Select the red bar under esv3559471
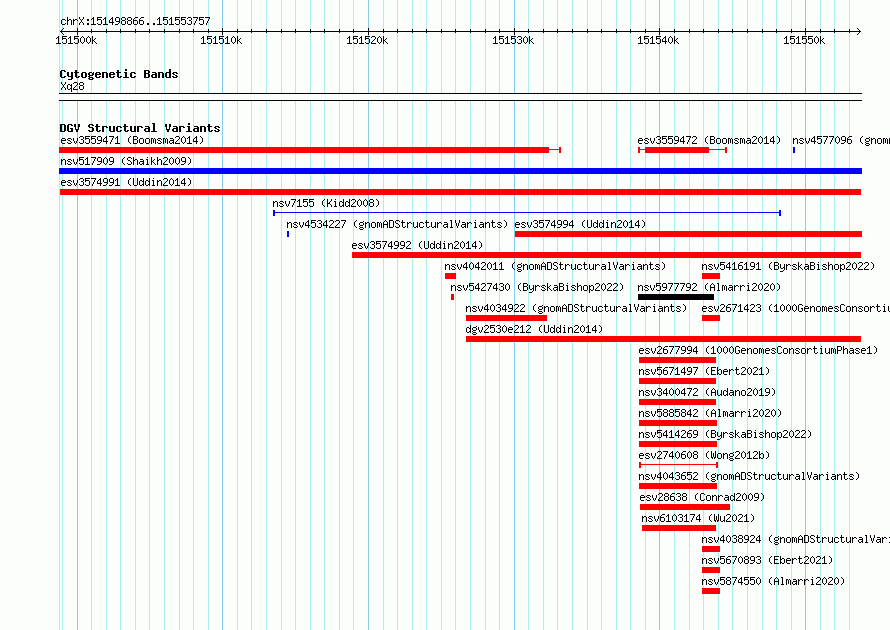 [x=310, y=150]
